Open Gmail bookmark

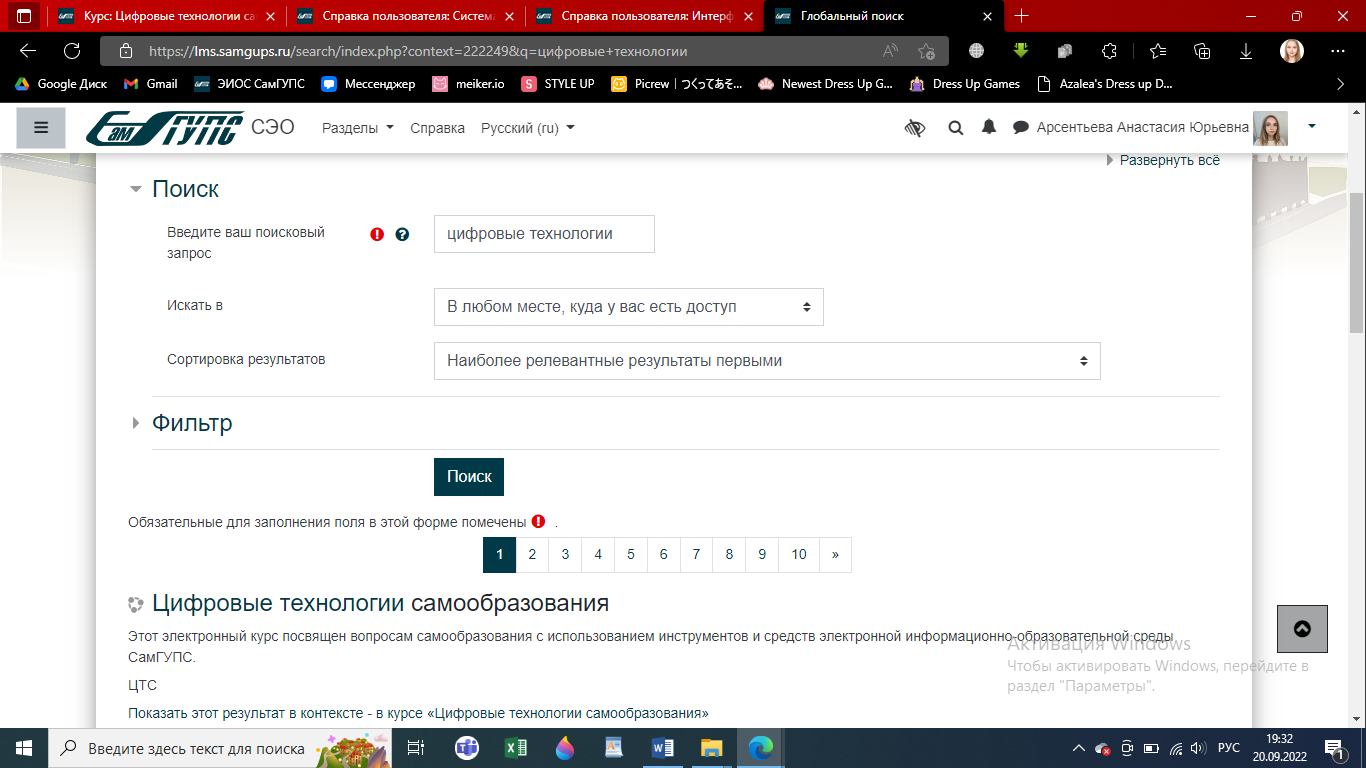(150, 84)
